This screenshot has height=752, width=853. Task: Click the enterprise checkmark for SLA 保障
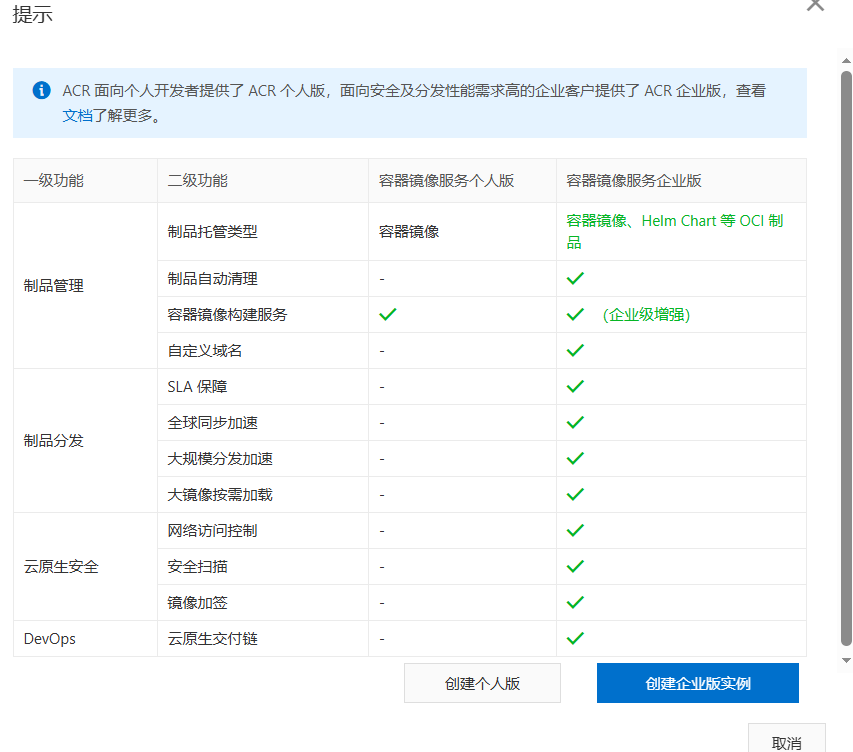coord(575,386)
